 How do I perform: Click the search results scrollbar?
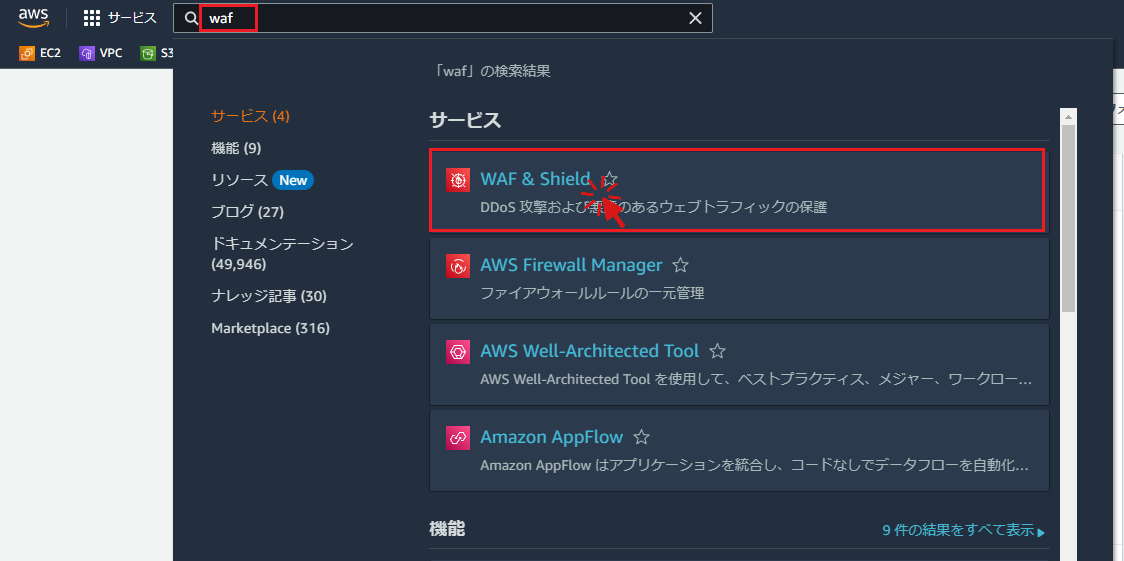(x=1068, y=220)
